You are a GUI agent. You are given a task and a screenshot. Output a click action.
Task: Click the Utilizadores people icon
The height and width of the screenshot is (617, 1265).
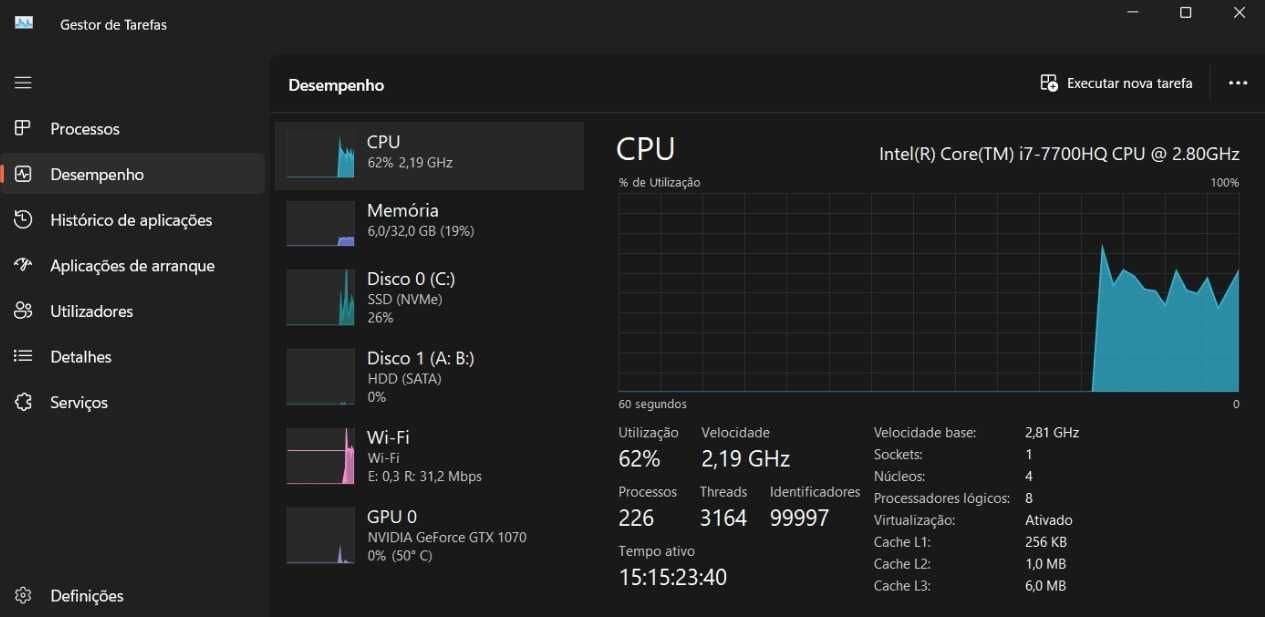click(x=23, y=311)
